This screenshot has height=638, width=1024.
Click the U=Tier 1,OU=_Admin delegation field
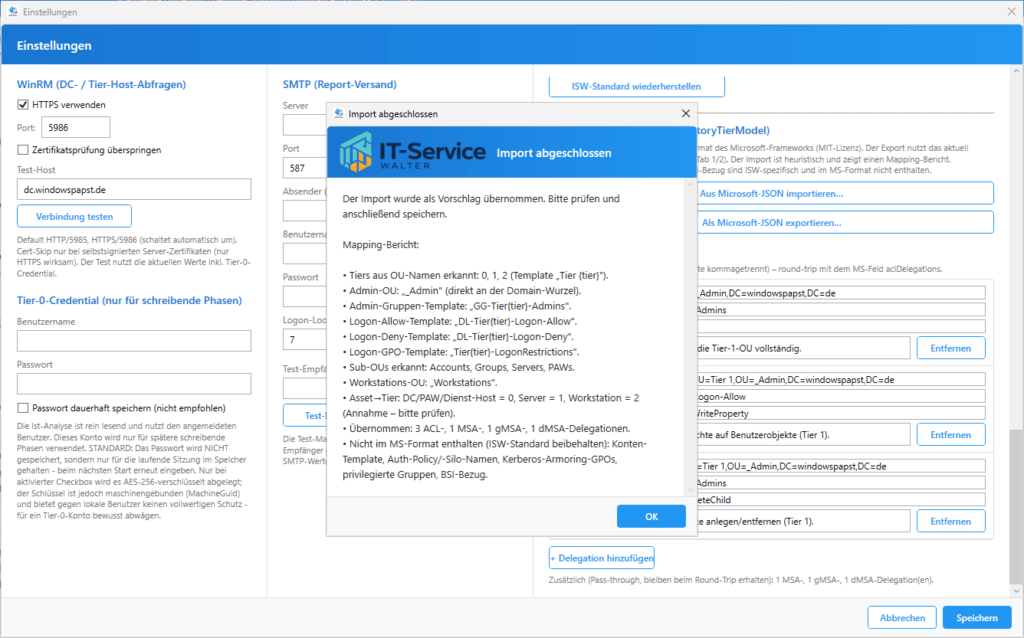(x=840, y=379)
